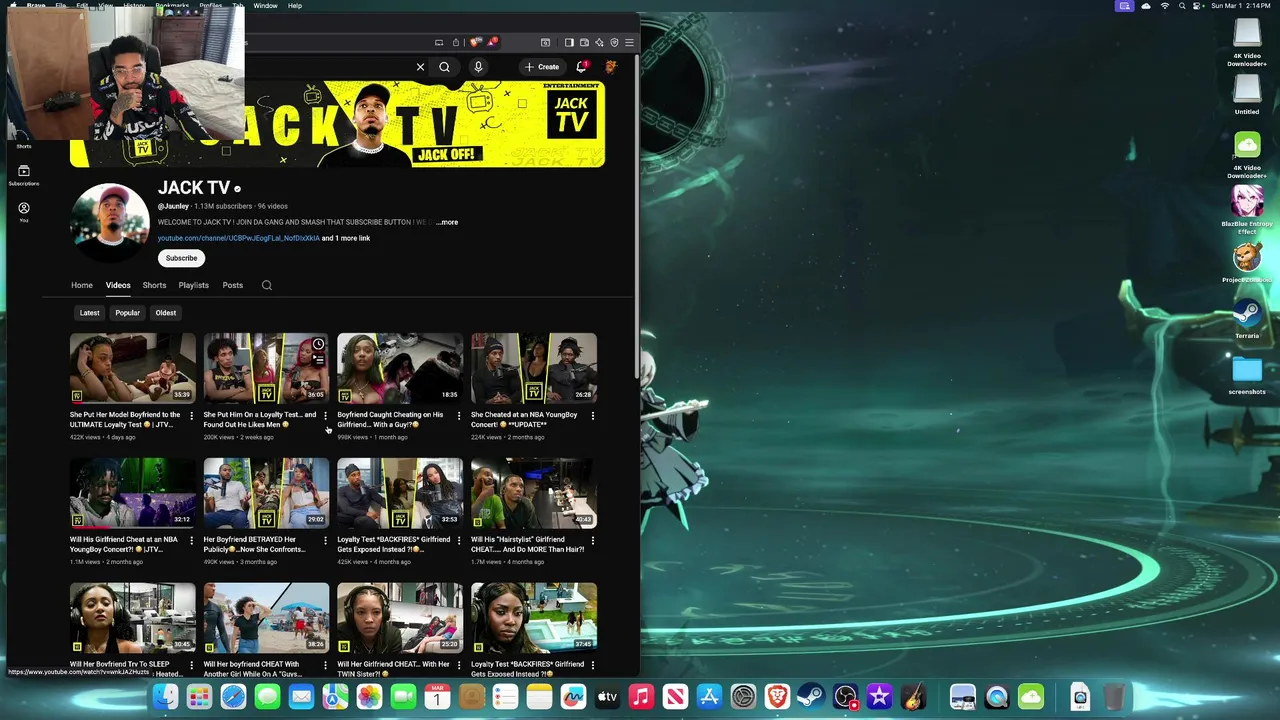Open the You section in YouTube sidebar
1280x720 pixels.
pyautogui.click(x=24, y=212)
